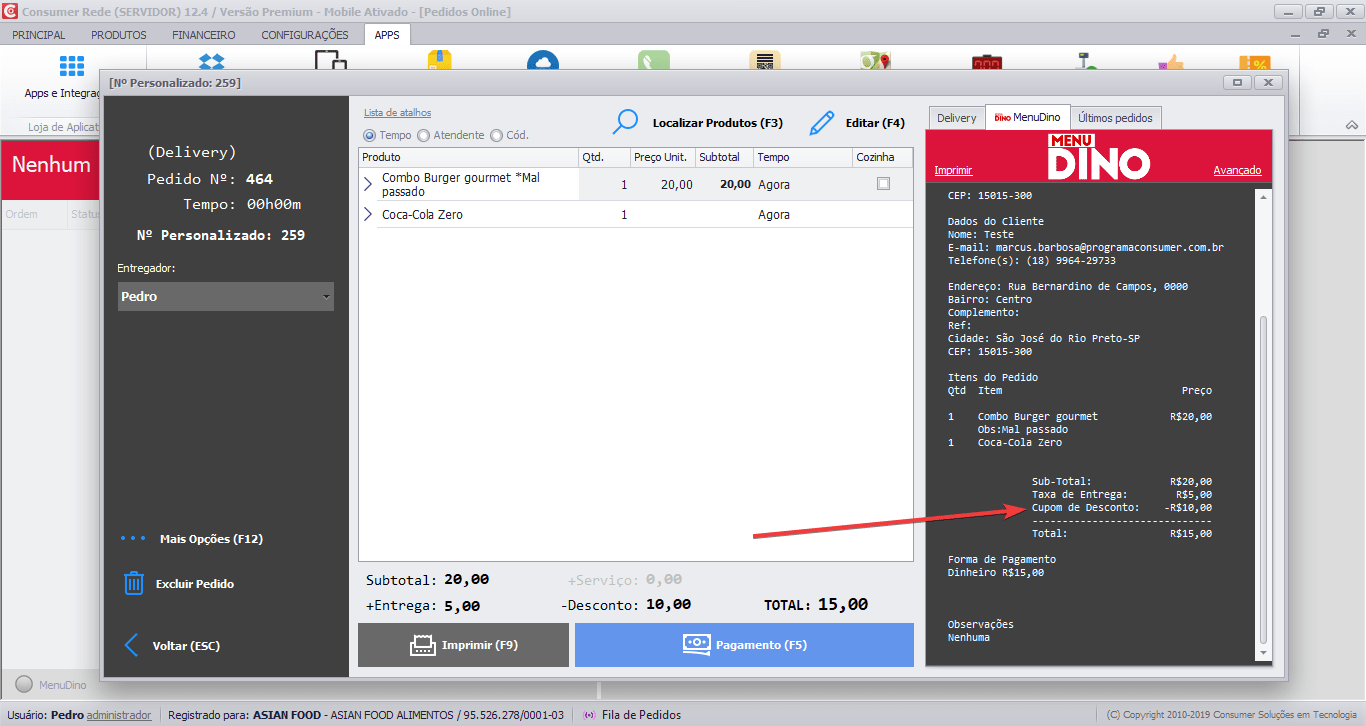Click the receipt panel vertical scrollbar thumb
1366x726 pixels.
[x=1264, y=480]
